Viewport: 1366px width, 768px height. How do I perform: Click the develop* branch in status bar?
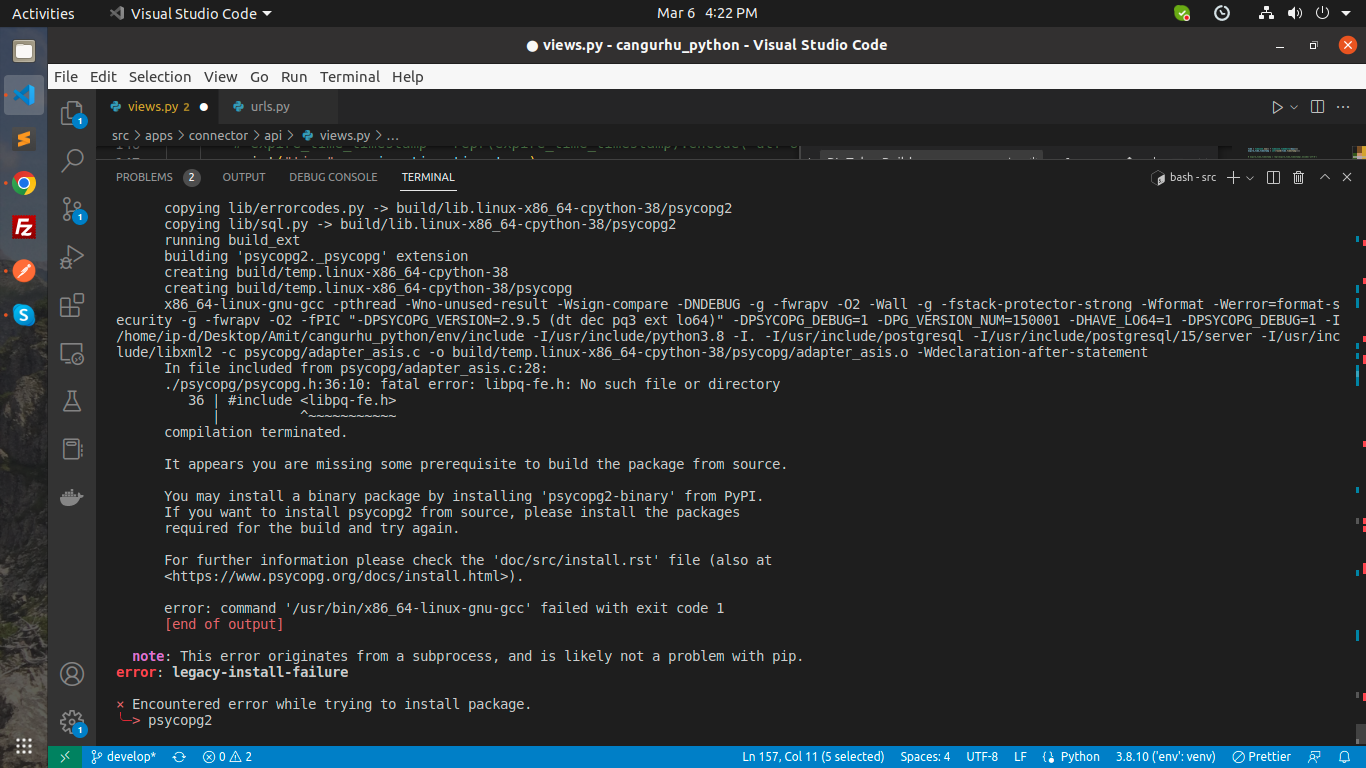tap(123, 757)
